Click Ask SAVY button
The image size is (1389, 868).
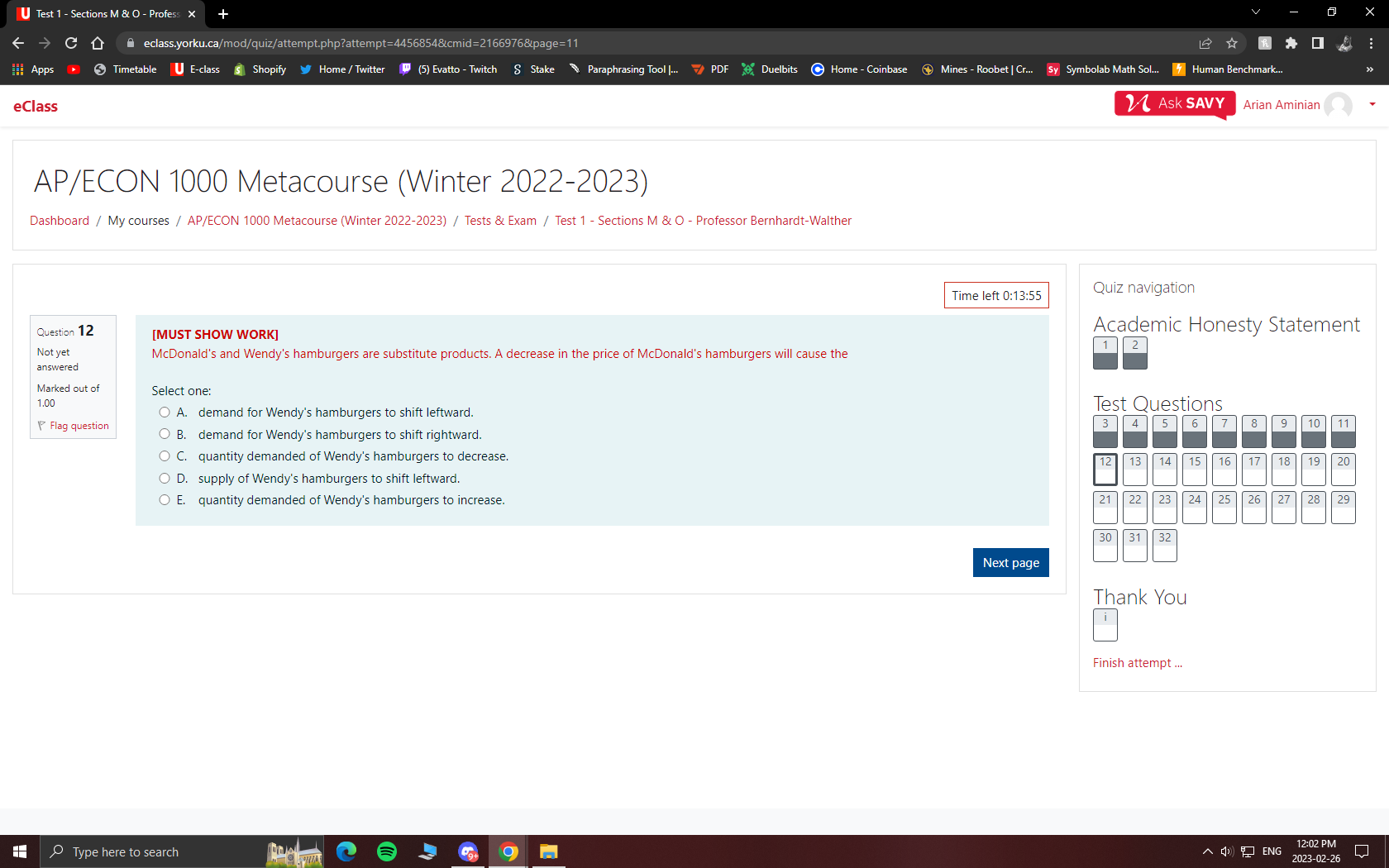tap(1175, 103)
